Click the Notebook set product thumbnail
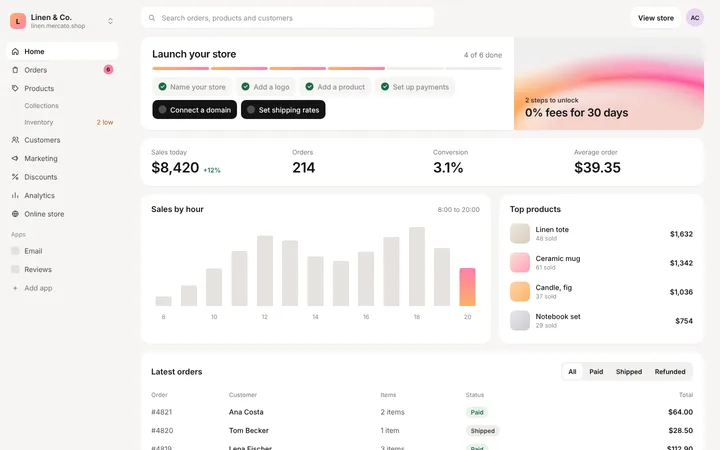 pos(520,320)
